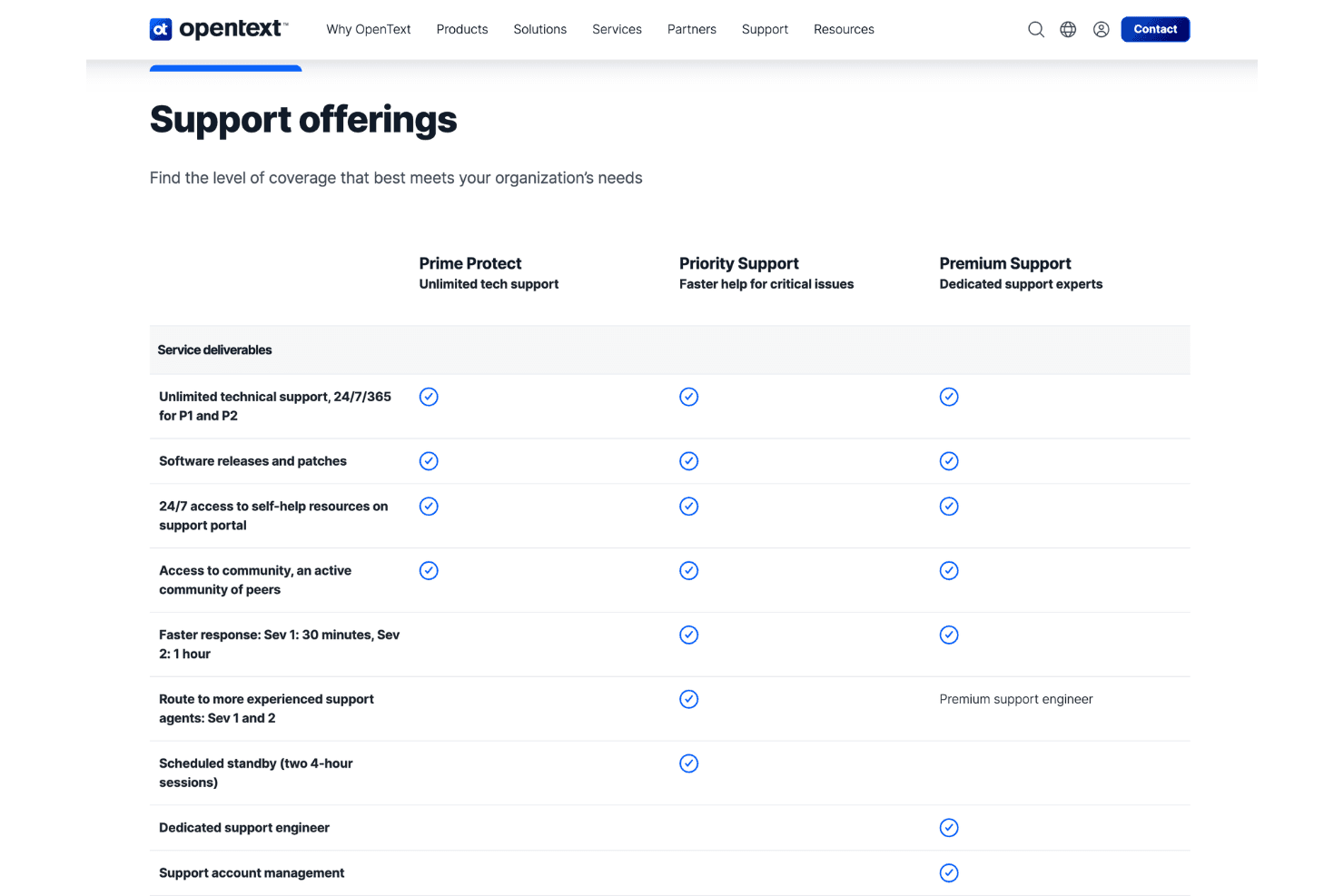The width and height of the screenshot is (1344, 896).
Task: Open the Products menu
Action: 462,29
